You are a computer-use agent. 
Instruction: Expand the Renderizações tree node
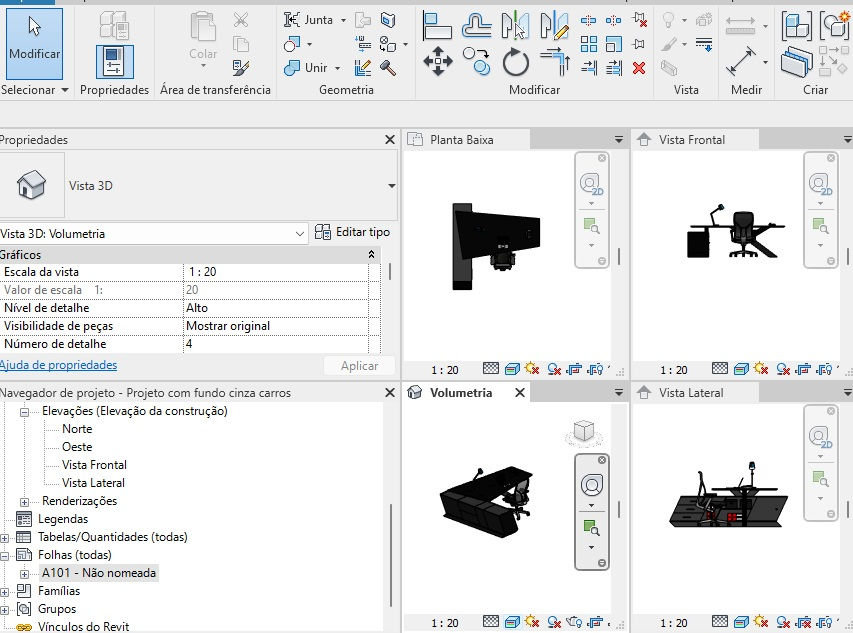click(x=24, y=502)
